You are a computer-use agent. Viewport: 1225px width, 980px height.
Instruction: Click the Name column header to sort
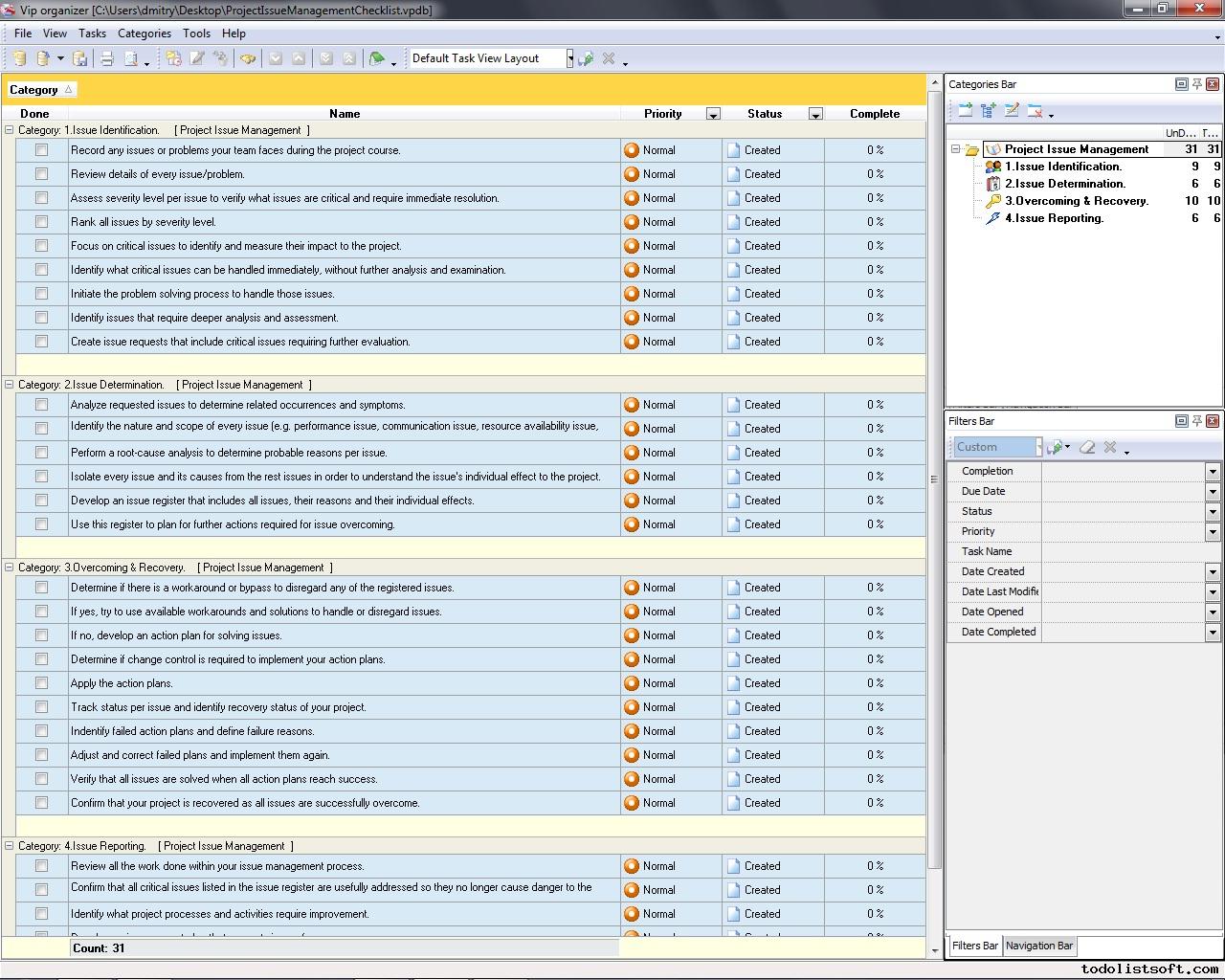point(345,114)
